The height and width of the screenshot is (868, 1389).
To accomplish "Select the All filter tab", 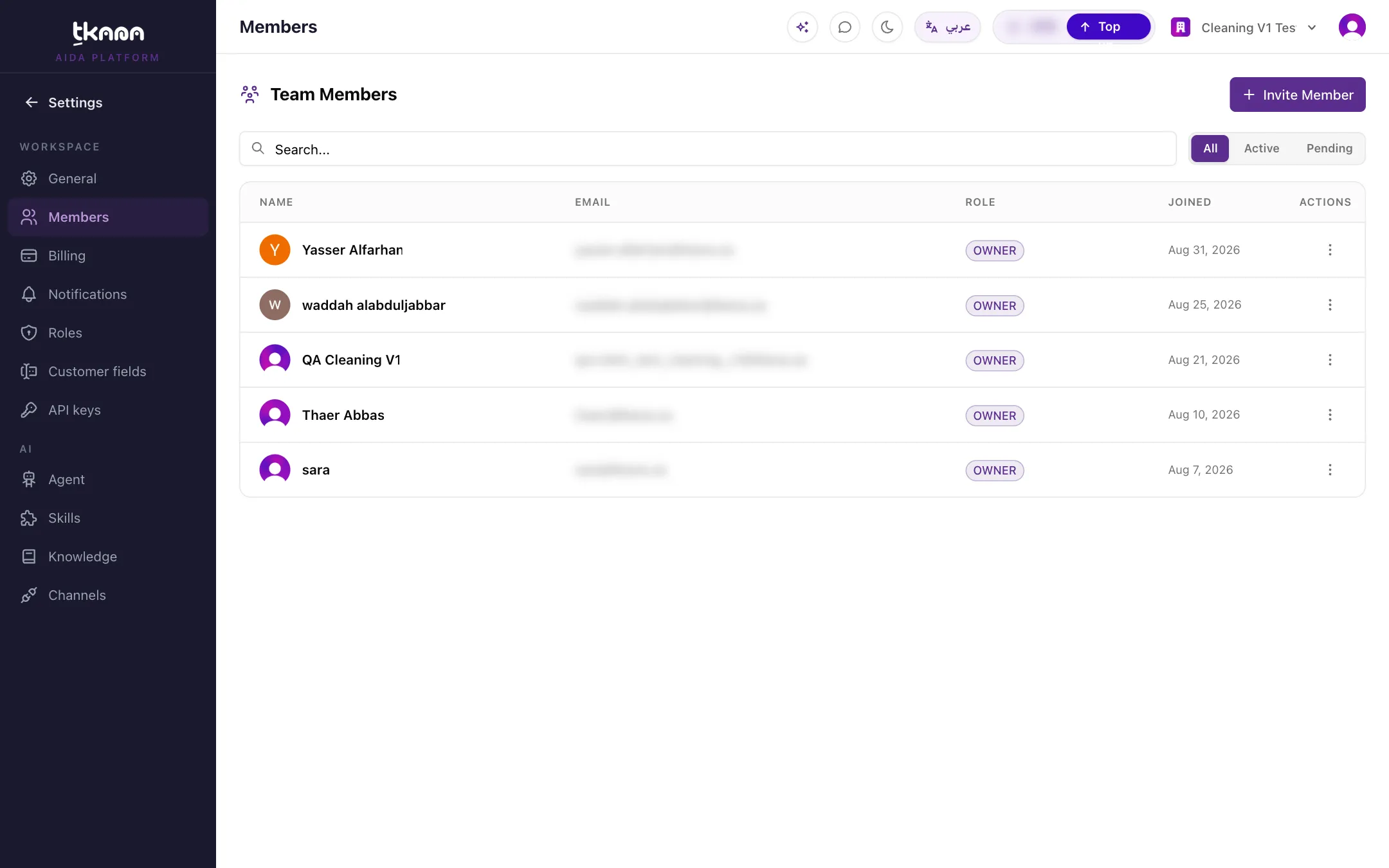I will tap(1210, 149).
